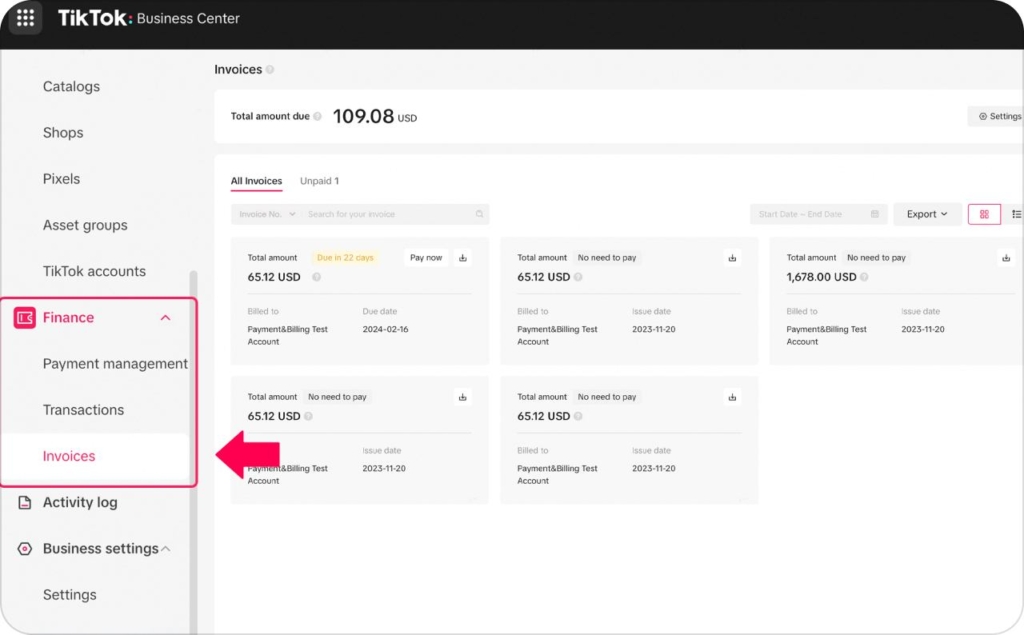This screenshot has width=1024, height=635.
Task: Enable the card grid view
Action: (x=984, y=213)
